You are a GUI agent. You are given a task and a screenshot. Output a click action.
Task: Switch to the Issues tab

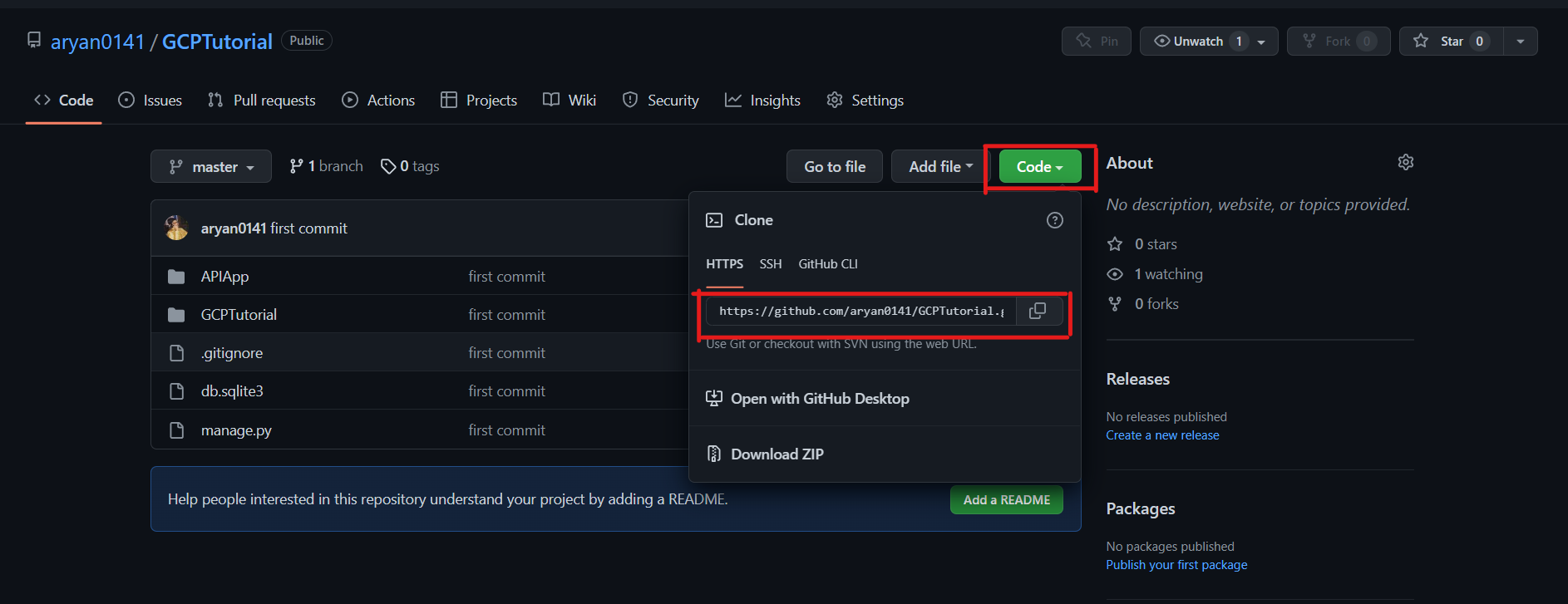point(150,100)
